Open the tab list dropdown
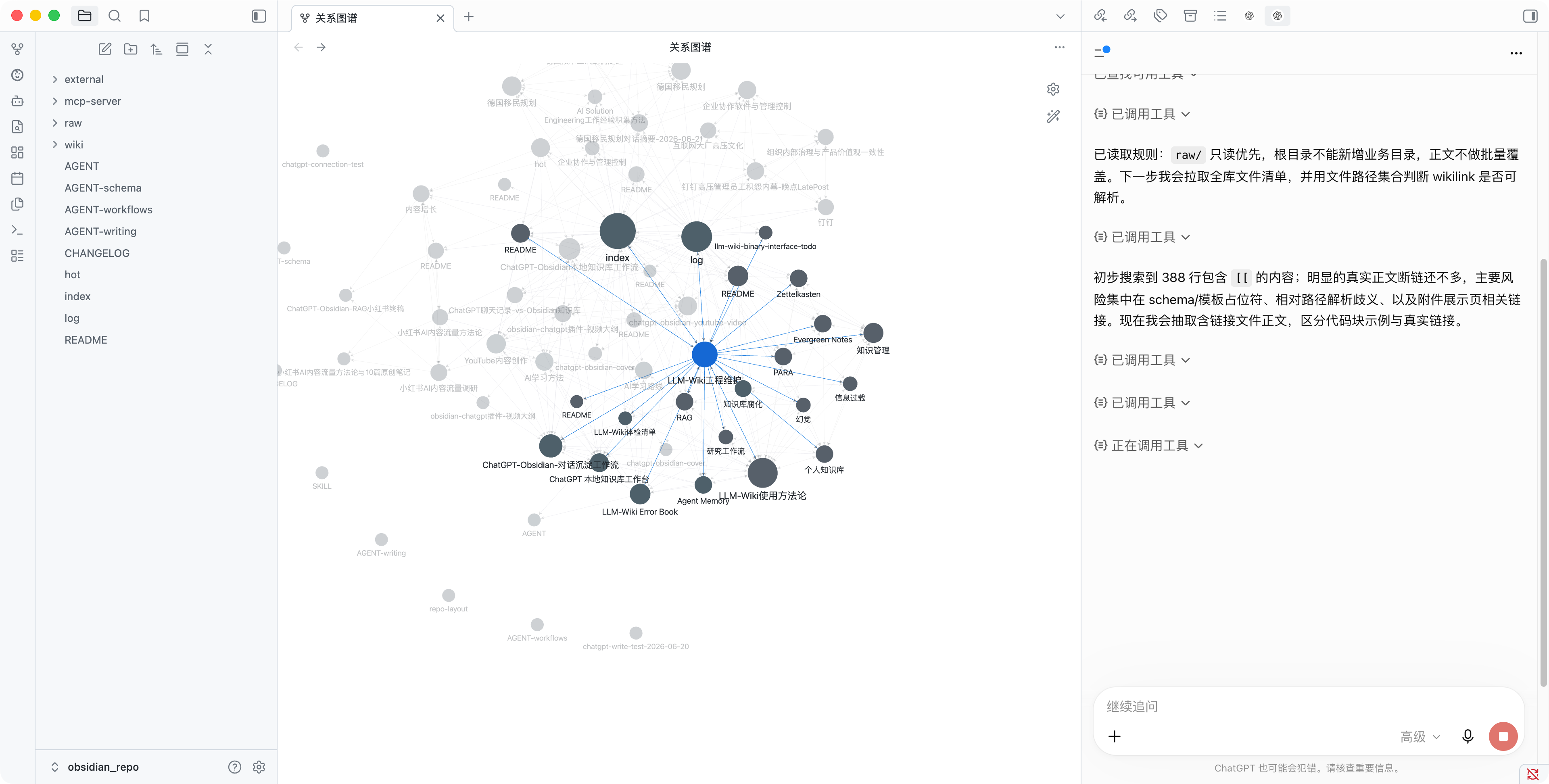The height and width of the screenshot is (784, 1549). 1060,17
